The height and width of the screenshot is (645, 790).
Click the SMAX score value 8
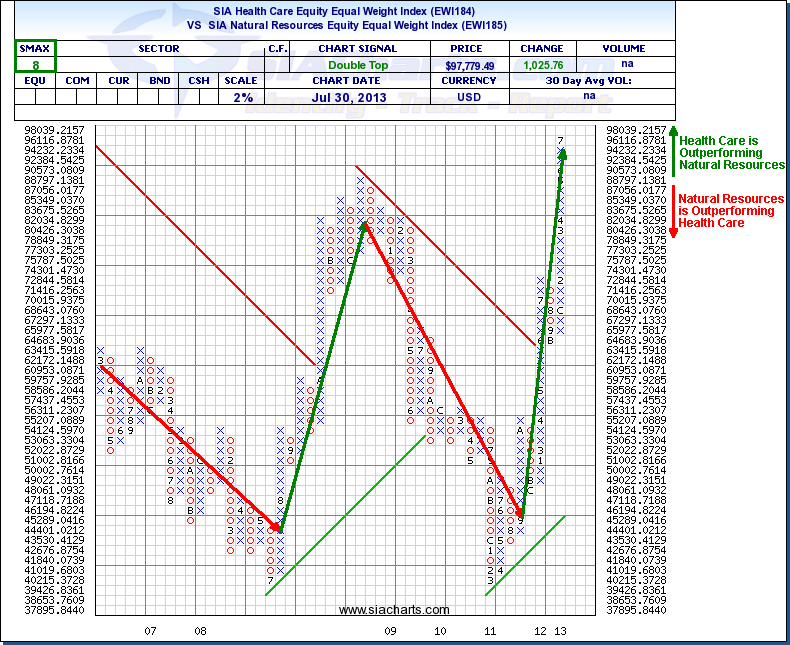(x=35, y=64)
